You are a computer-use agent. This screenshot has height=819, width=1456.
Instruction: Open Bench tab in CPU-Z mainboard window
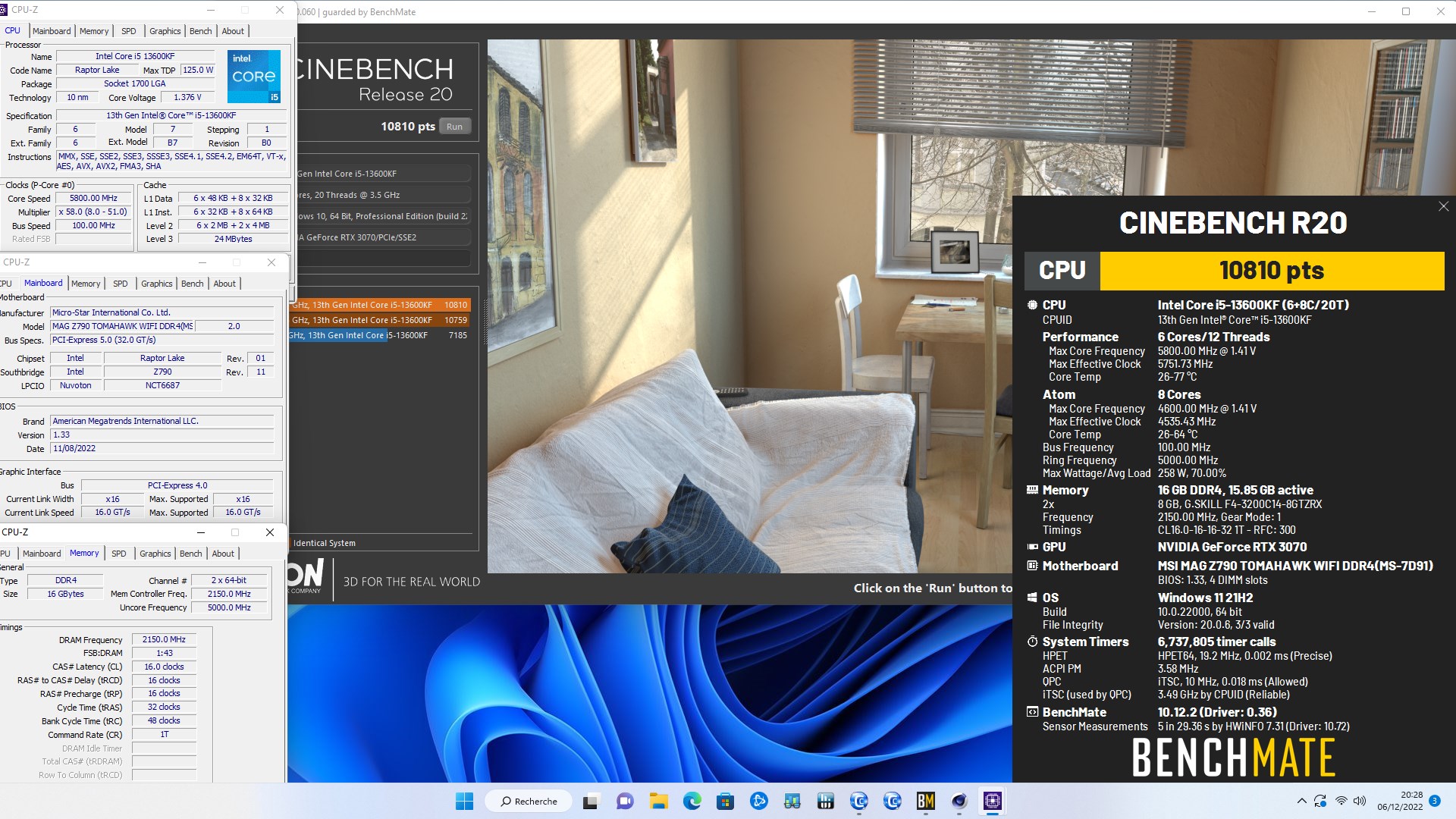(x=192, y=284)
